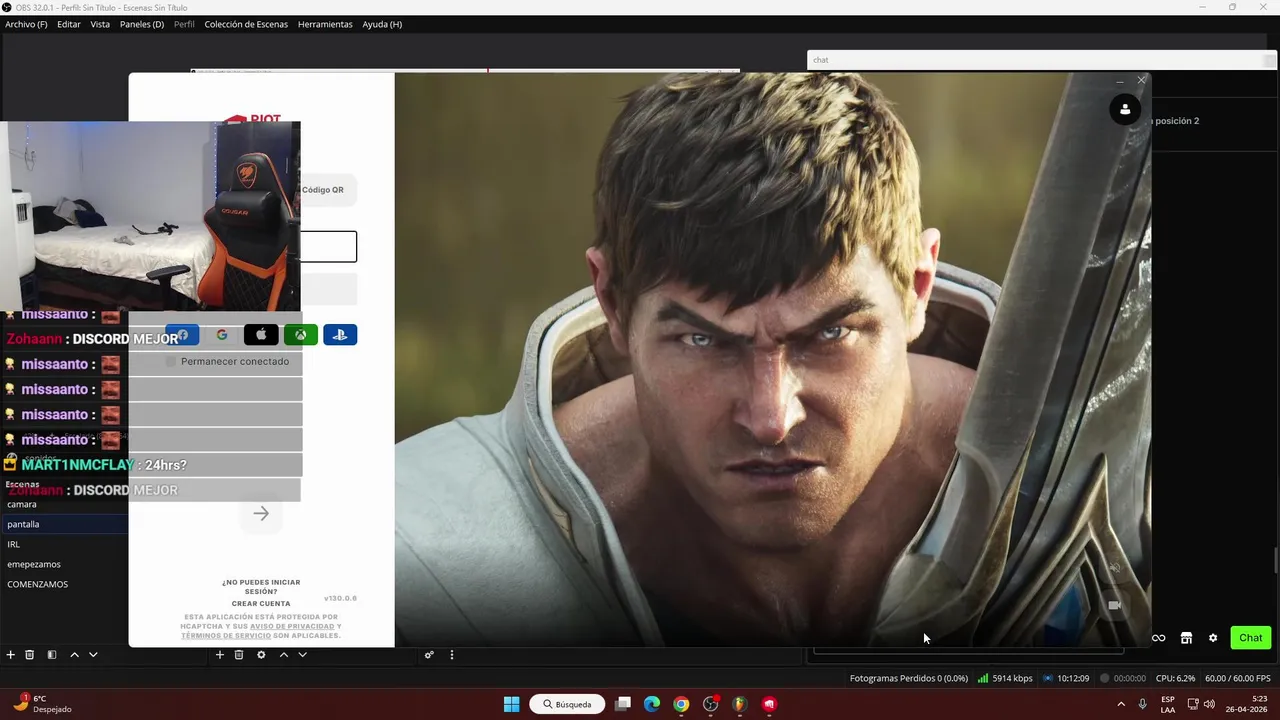This screenshot has height=720, width=1280.
Task: Open ¿No puedes iniciar sesión? link
Action: pyautogui.click(x=261, y=587)
